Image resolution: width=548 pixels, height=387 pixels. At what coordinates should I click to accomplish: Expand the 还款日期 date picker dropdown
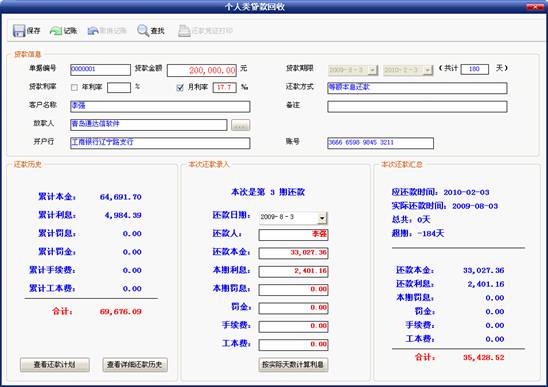tap(322, 217)
